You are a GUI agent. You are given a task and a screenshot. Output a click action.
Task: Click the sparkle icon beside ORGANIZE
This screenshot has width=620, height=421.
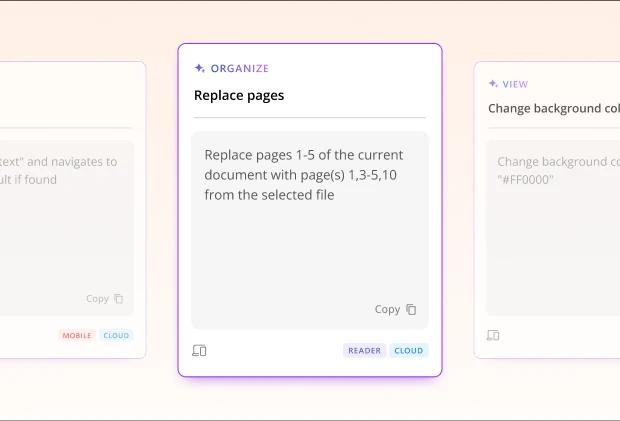coord(200,69)
